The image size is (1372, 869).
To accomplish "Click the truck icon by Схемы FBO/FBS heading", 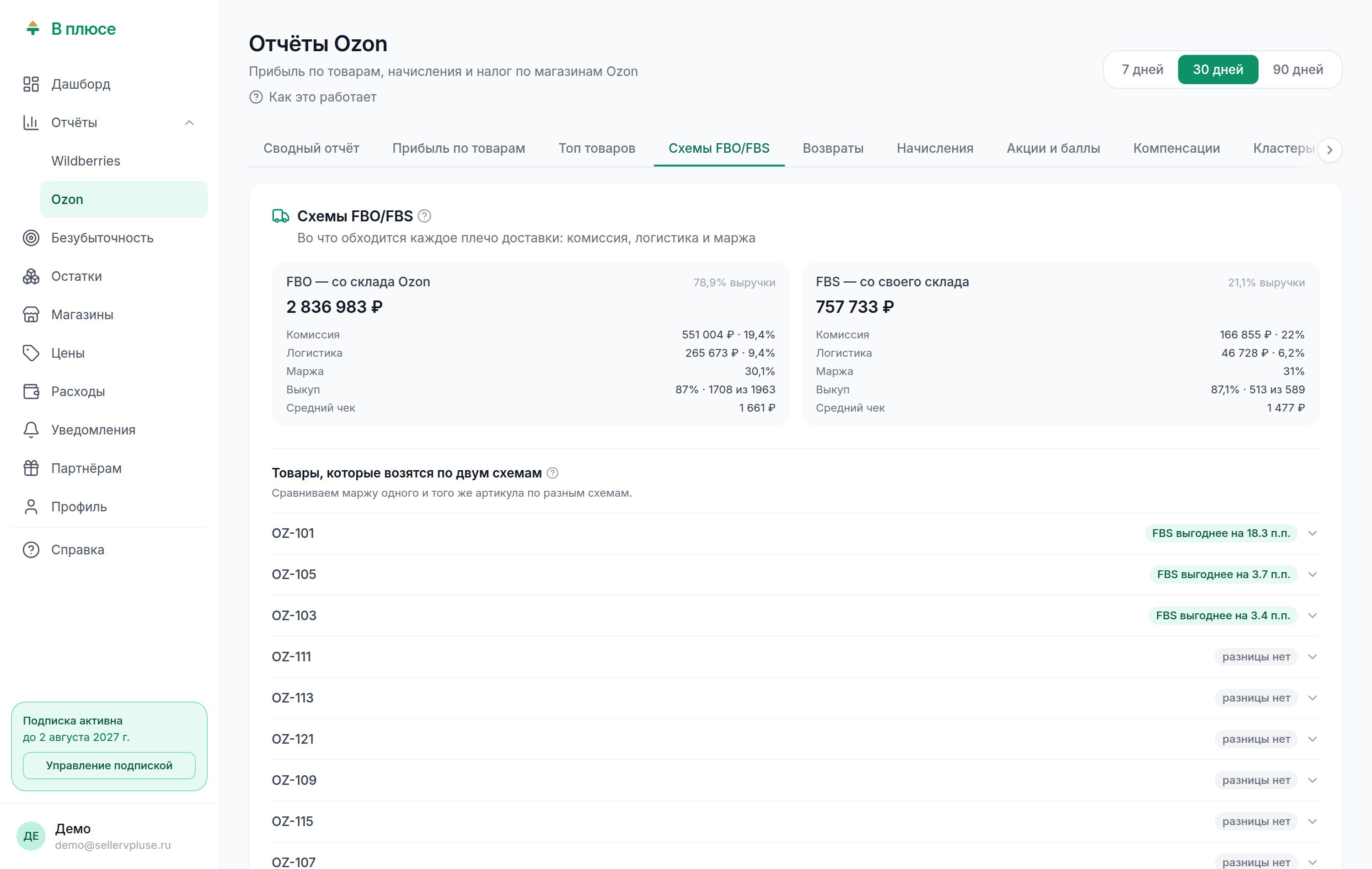I will point(280,216).
